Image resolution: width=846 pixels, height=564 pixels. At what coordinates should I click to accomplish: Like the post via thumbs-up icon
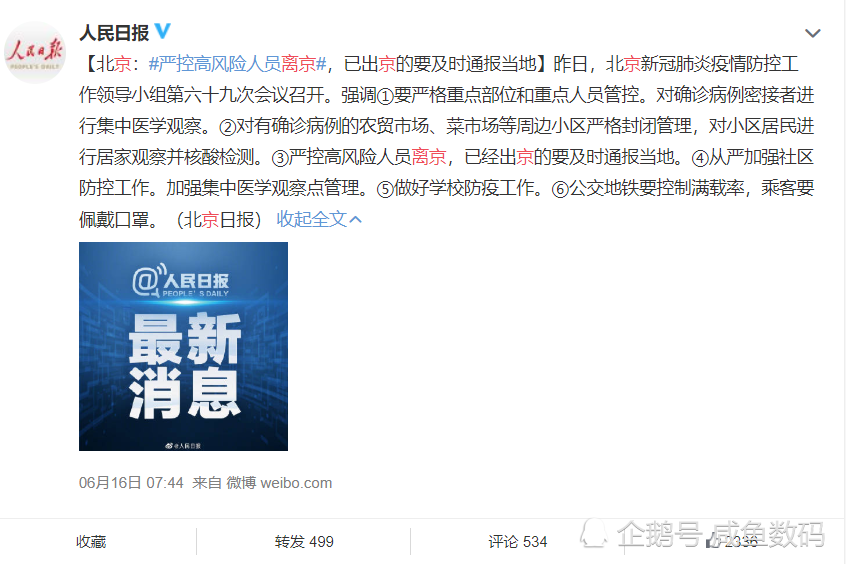713,541
